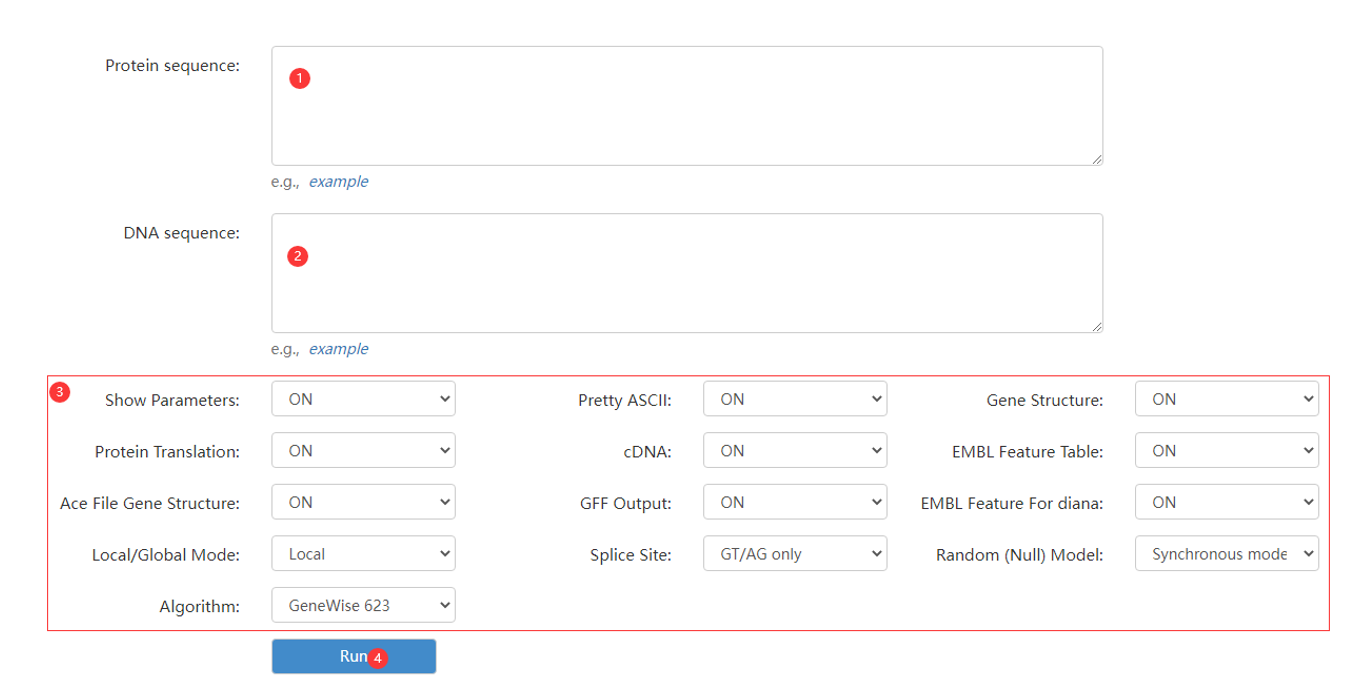This screenshot has width=1346, height=680.
Task: Open the Ace File Gene Structure dropdown
Action: point(363,502)
